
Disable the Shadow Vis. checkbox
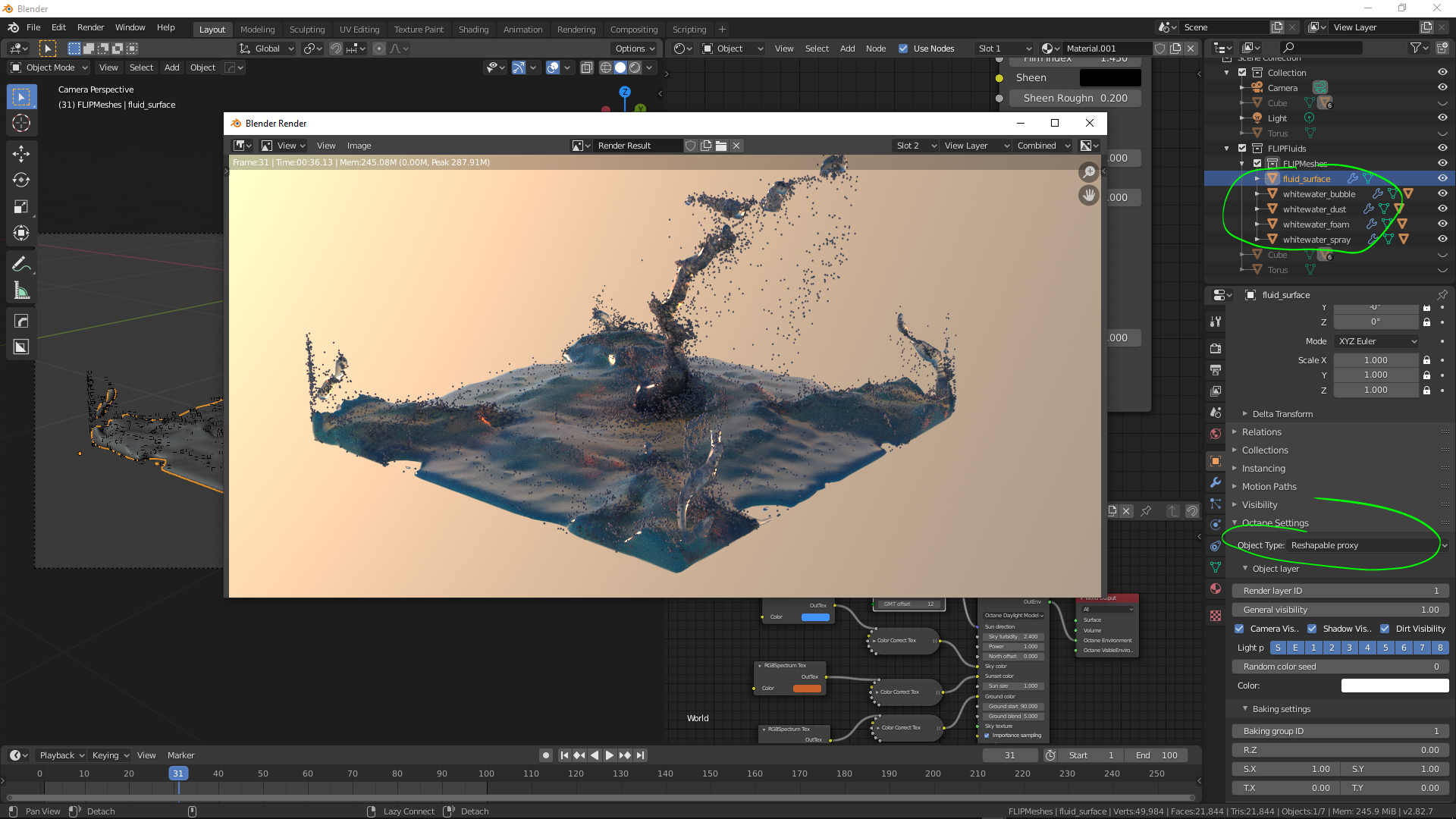1312,629
